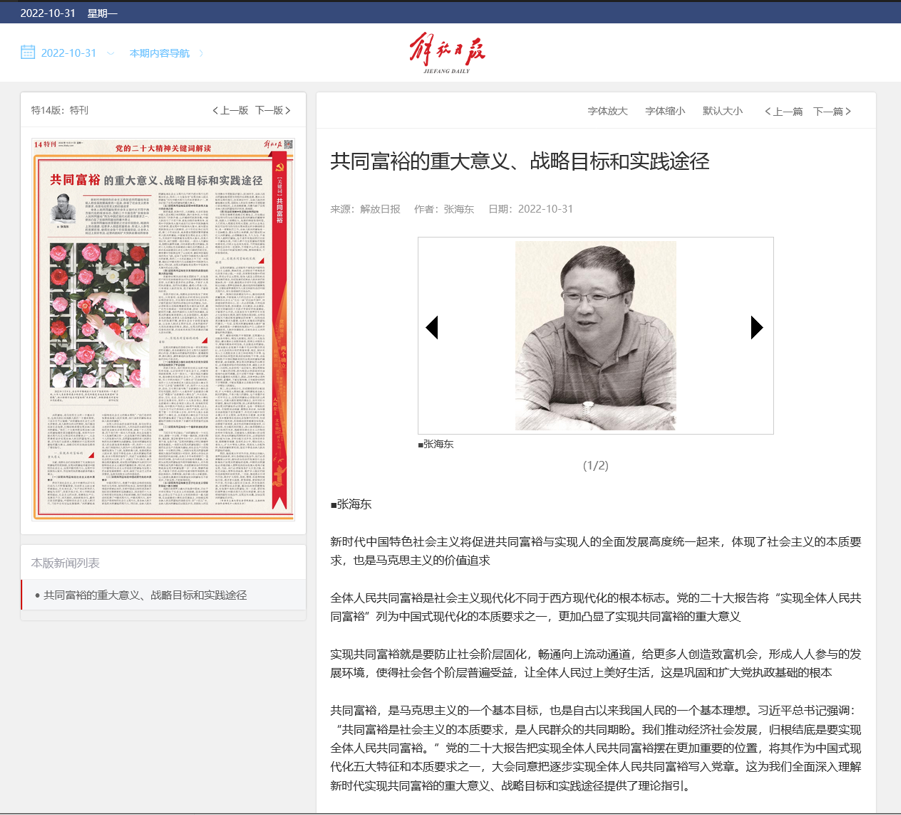This screenshot has width=901, height=815.
Task: Open next article with 下一篇
Action: [832, 111]
